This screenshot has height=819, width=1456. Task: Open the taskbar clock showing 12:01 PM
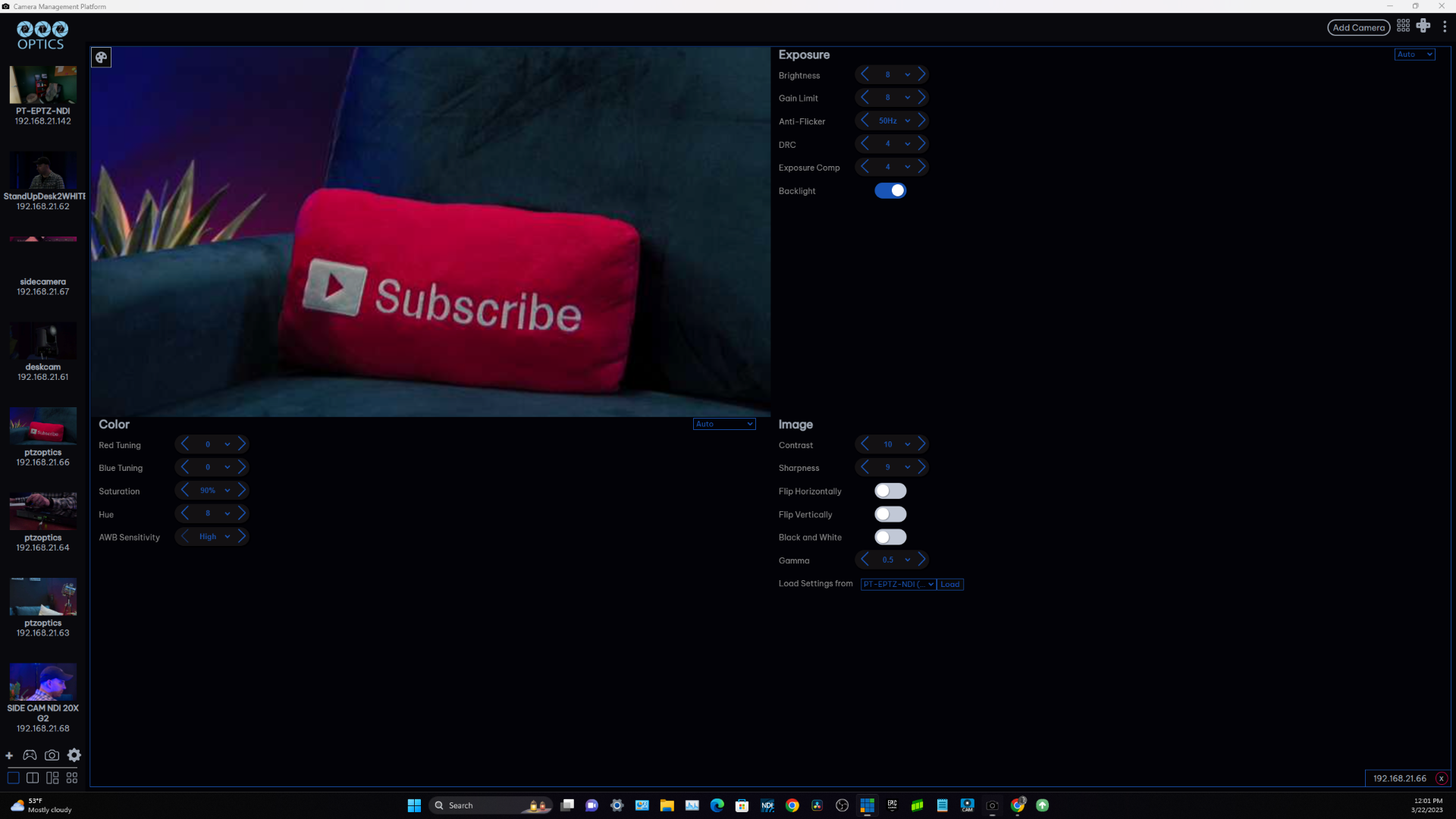[1427, 805]
